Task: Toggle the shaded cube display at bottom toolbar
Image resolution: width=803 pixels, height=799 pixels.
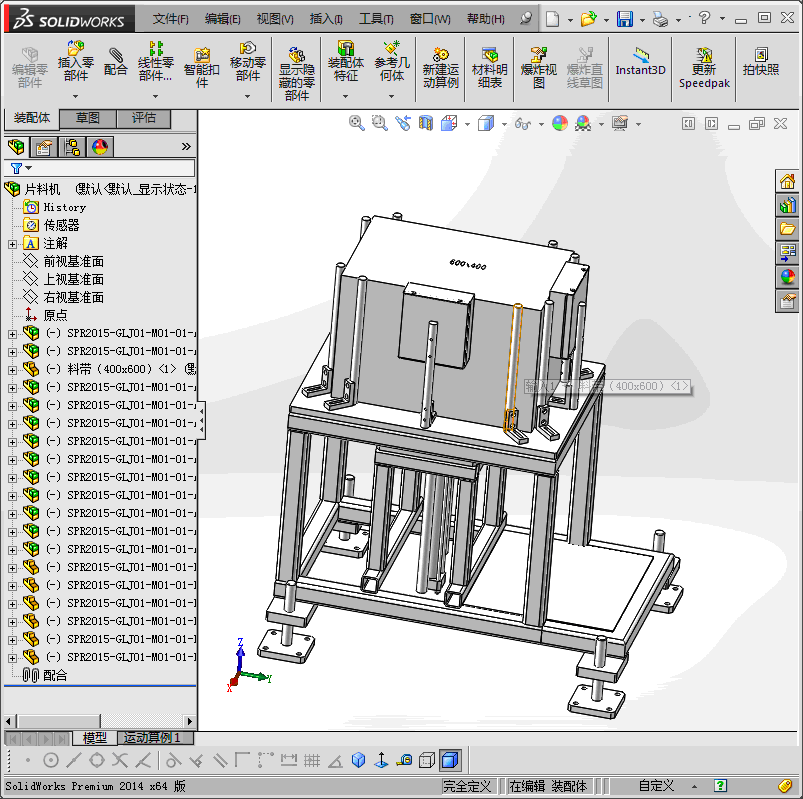Action: point(449,760)
